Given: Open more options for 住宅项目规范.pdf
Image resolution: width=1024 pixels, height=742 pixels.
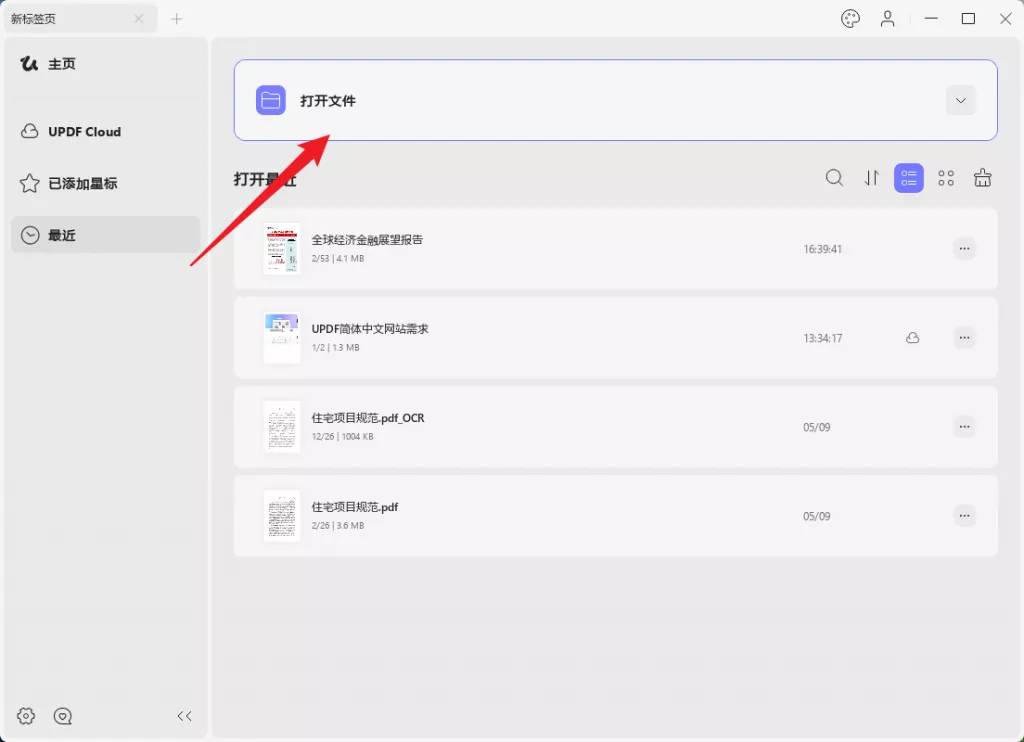Looking at the screenshot, I should tap(964, 516).
